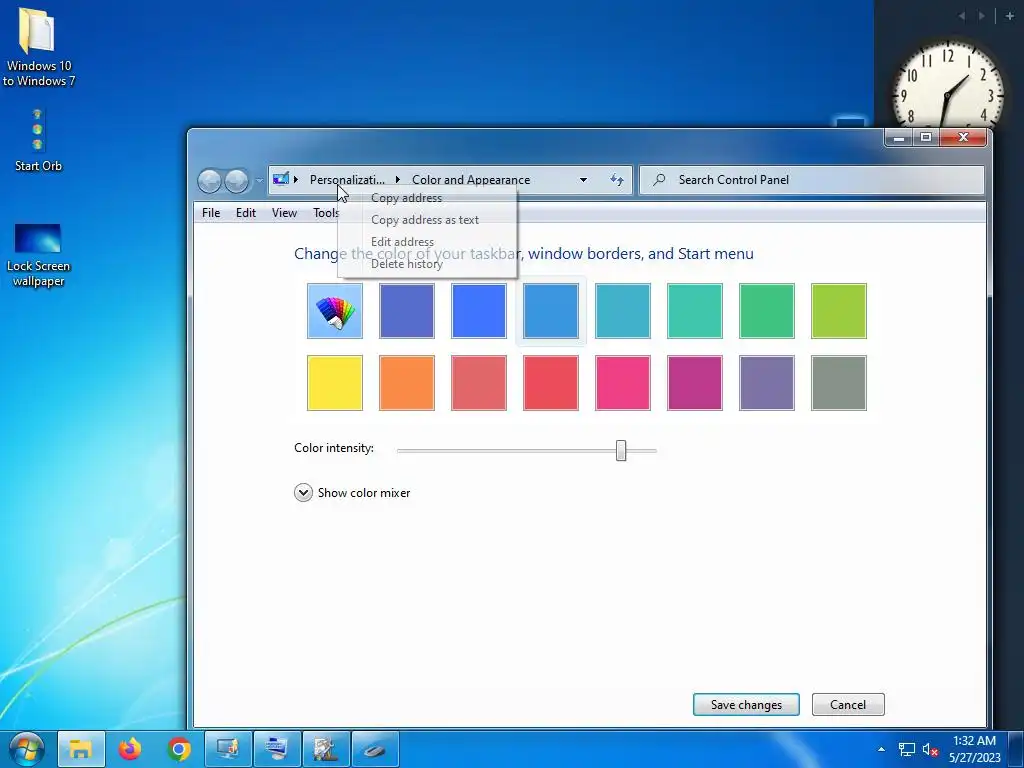The height and width of the screenshot is (768, 1024).
Task: Expand Show color mixer
Action: click(352, 492)
